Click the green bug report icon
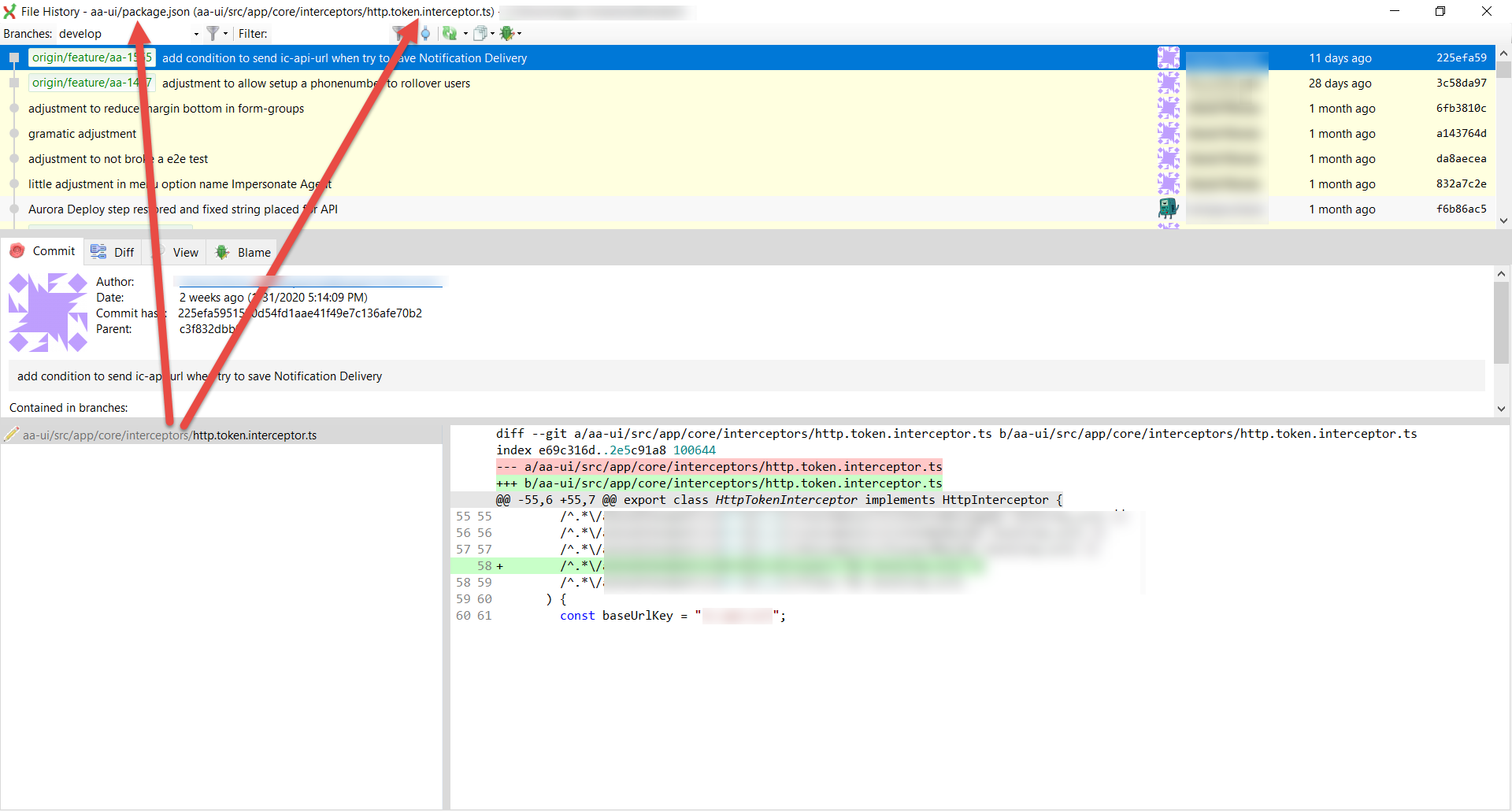This screenshot has height=811, width=1512. [x=506, y=33]
